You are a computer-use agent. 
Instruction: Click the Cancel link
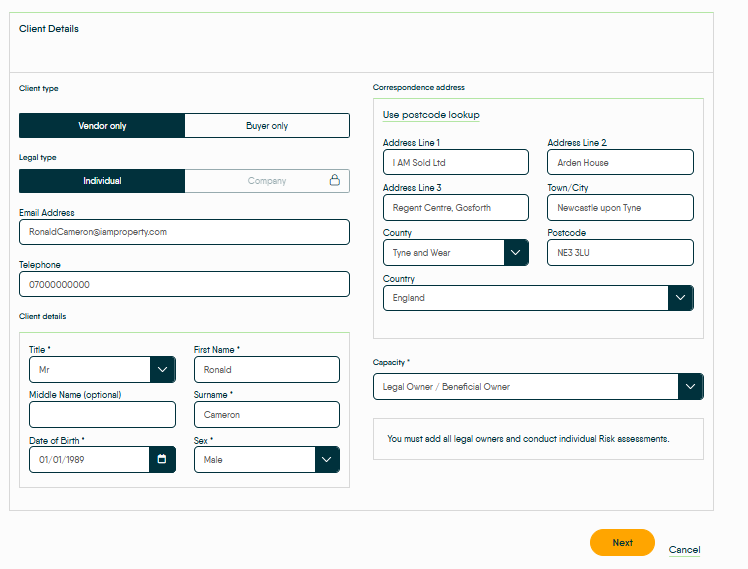pos(684,549)
